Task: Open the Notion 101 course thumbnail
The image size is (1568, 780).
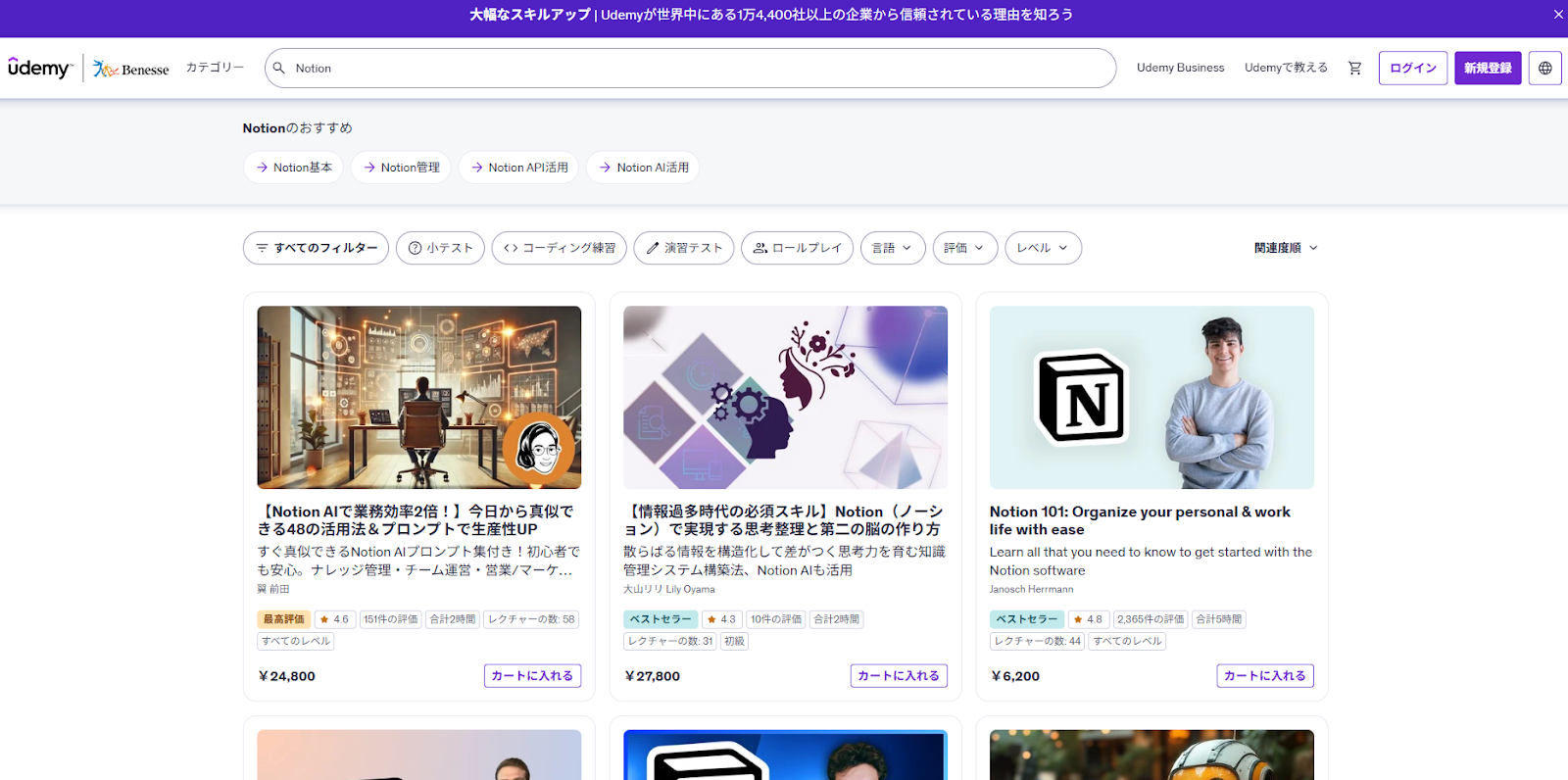Action: click(1151, 398)
